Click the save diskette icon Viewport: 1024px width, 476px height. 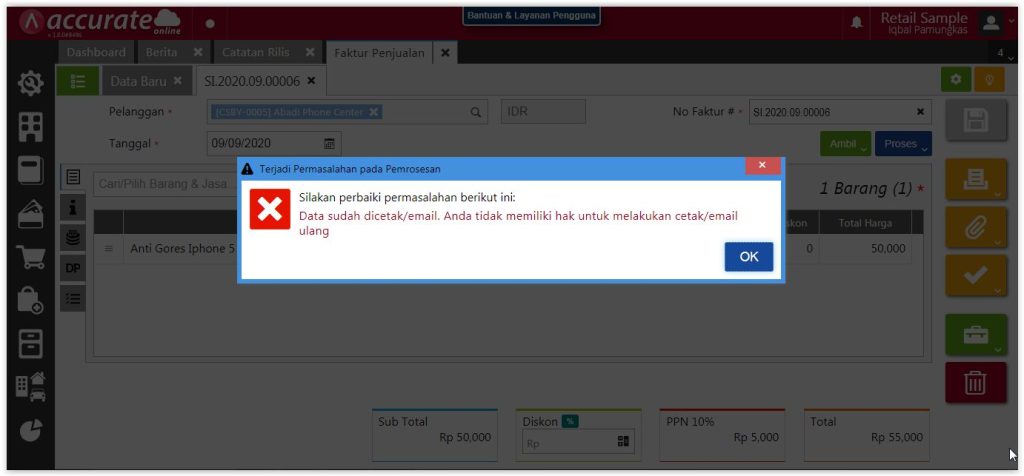(975, 123)
